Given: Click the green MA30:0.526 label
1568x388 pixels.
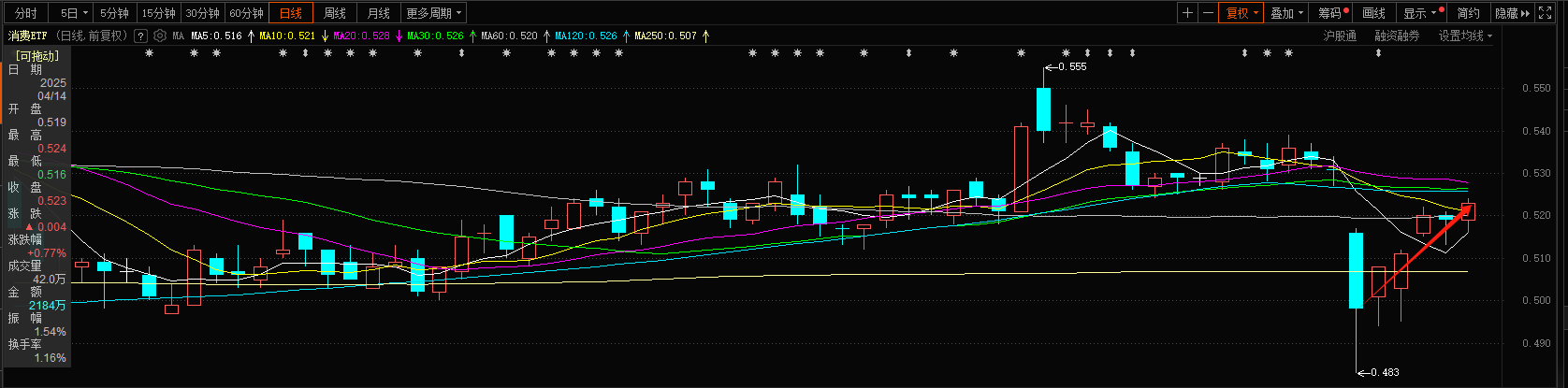Looking at the screenshot, I should [435, 36].
